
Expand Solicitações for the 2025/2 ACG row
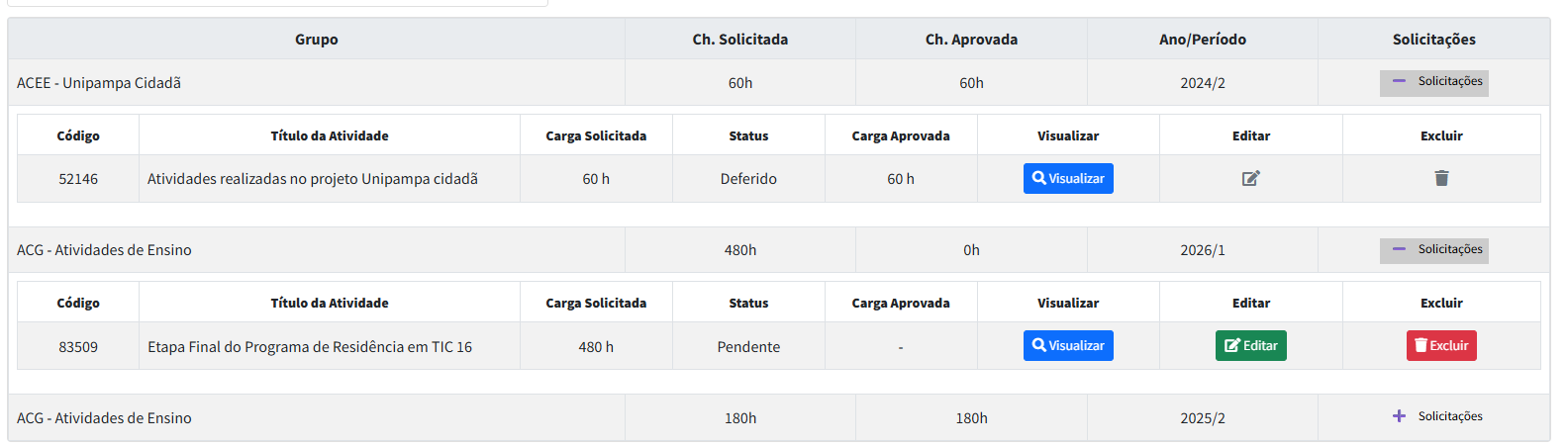1434,417
